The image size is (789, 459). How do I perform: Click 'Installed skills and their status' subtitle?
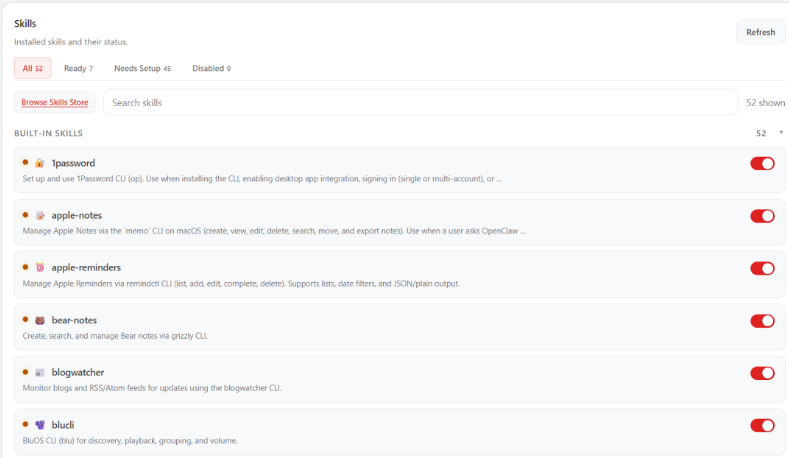(x=71, y=42)
